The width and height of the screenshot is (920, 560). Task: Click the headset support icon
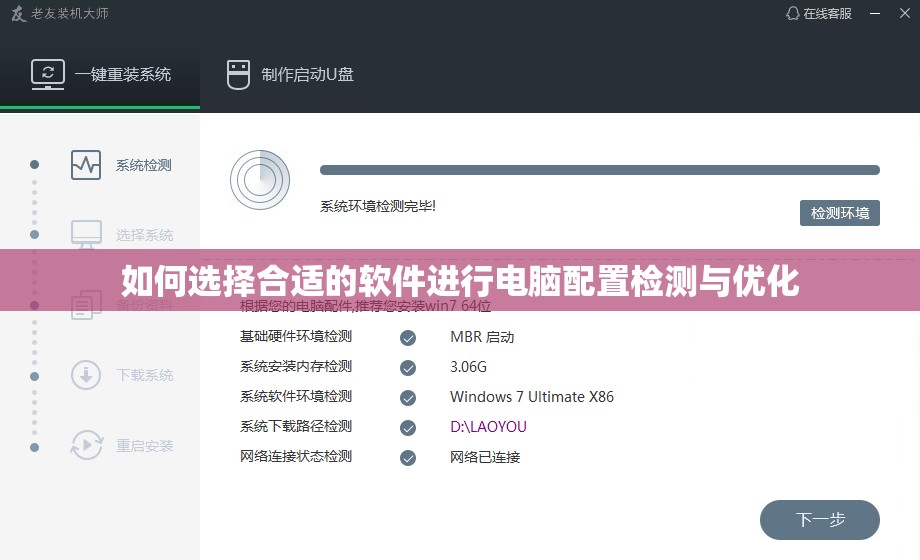(x=793, y=14)
